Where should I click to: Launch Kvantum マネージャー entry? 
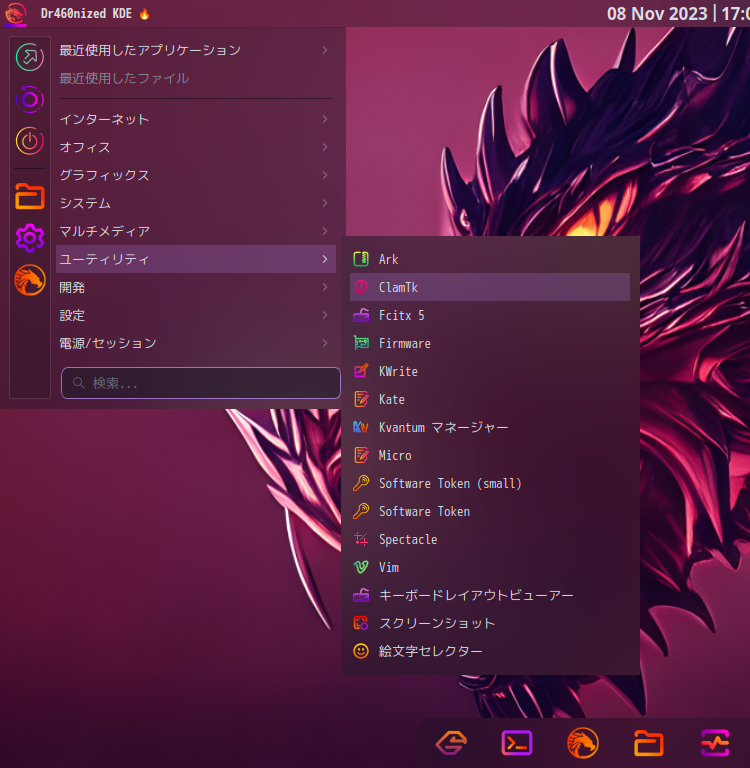[490, 427]
